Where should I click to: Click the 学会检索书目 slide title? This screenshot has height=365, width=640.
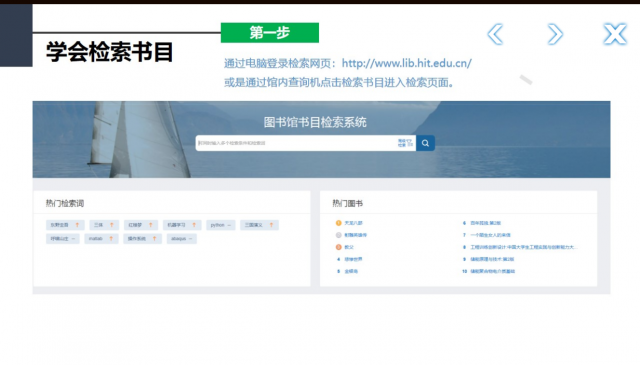[109, 52]
